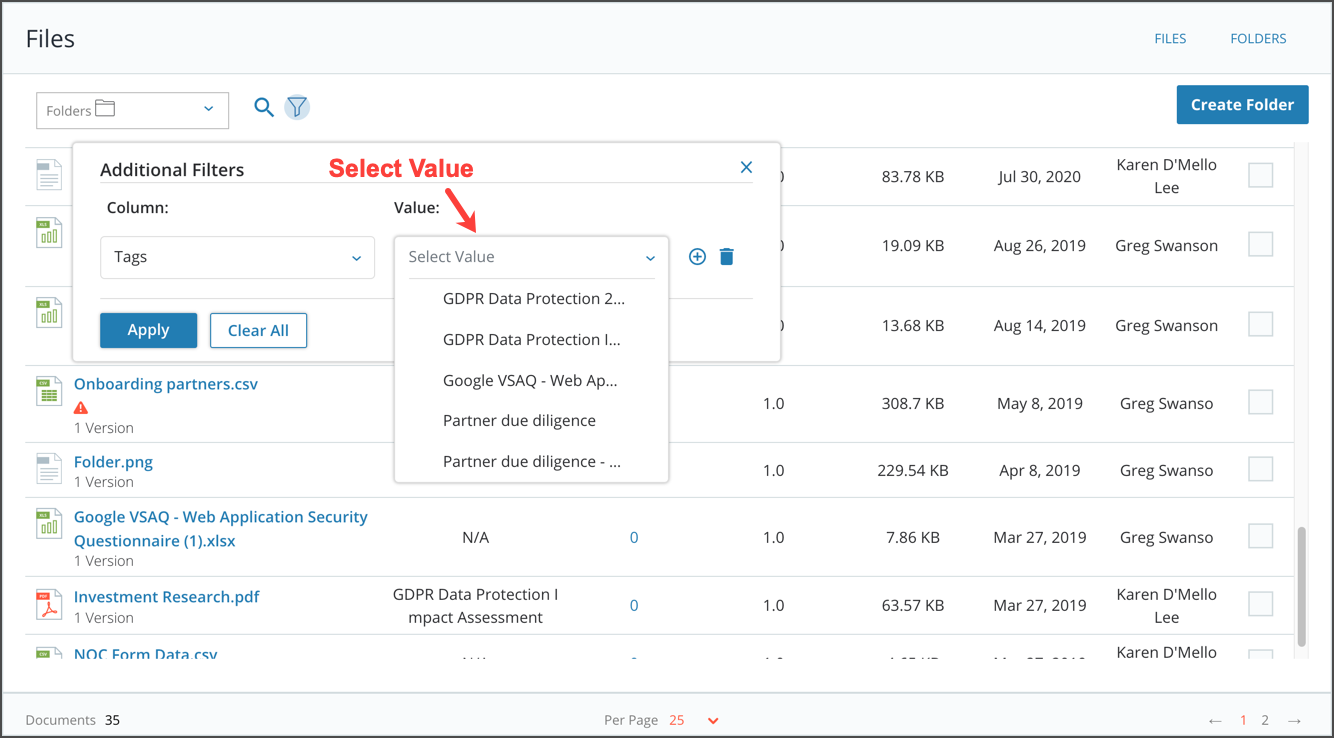Click the GDPR Data Protection Impact Assessment tag
1334x738 pixels.
coord(475,606)
